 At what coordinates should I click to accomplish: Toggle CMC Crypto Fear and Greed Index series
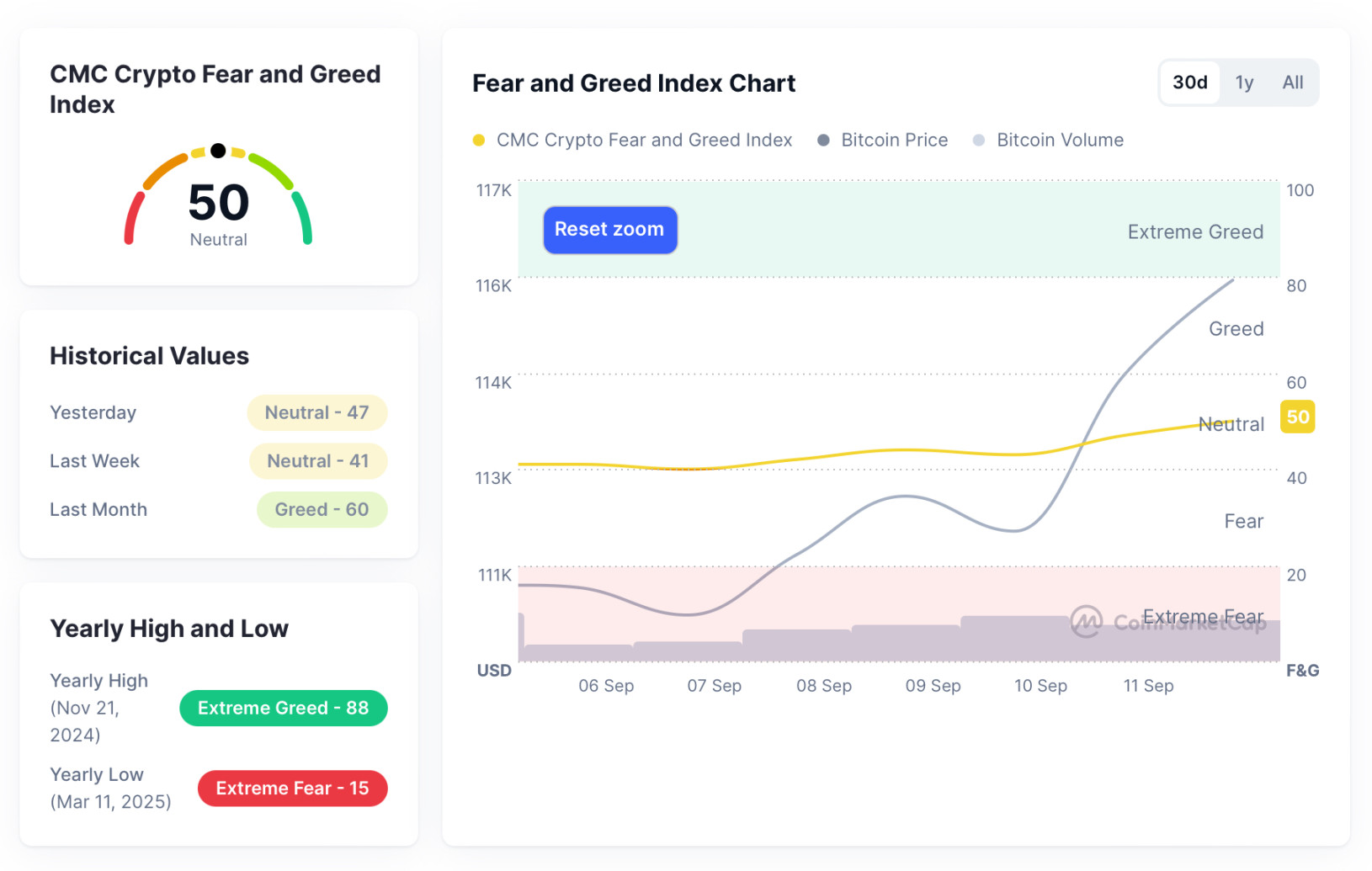coord(644,141)
